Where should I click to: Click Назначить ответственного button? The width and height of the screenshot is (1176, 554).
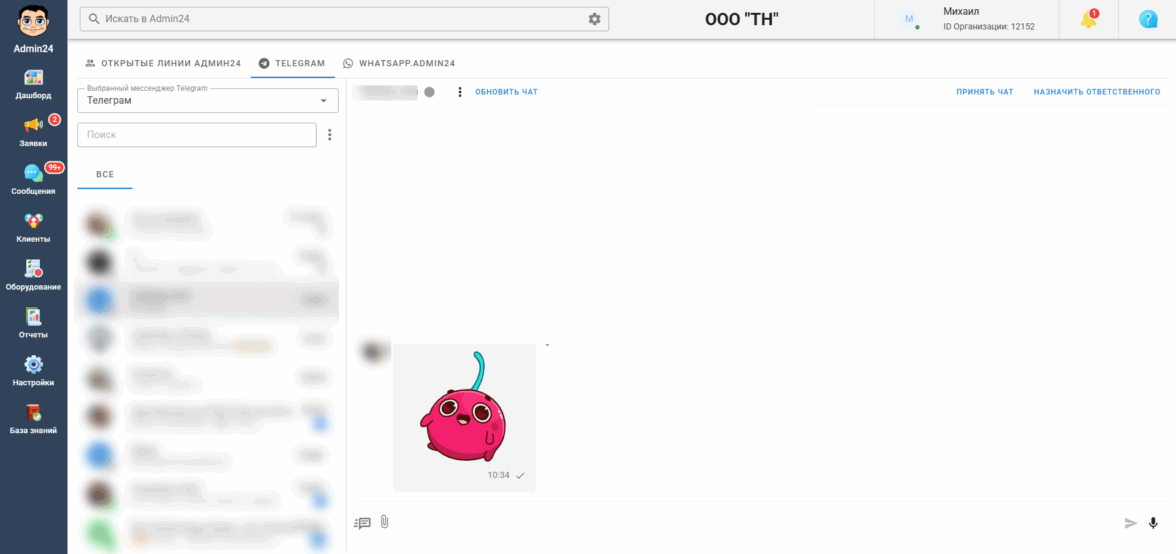pos(1097,92)
